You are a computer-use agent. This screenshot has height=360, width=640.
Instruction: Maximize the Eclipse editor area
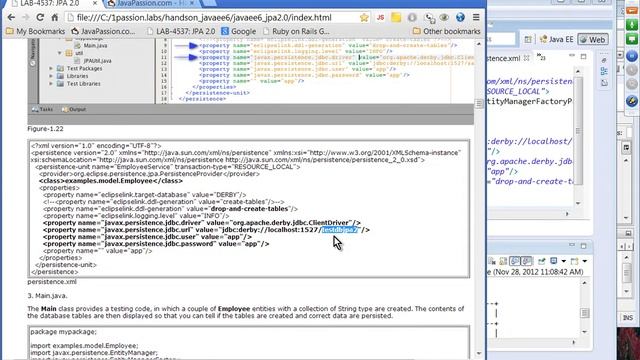tap(583, 56)
